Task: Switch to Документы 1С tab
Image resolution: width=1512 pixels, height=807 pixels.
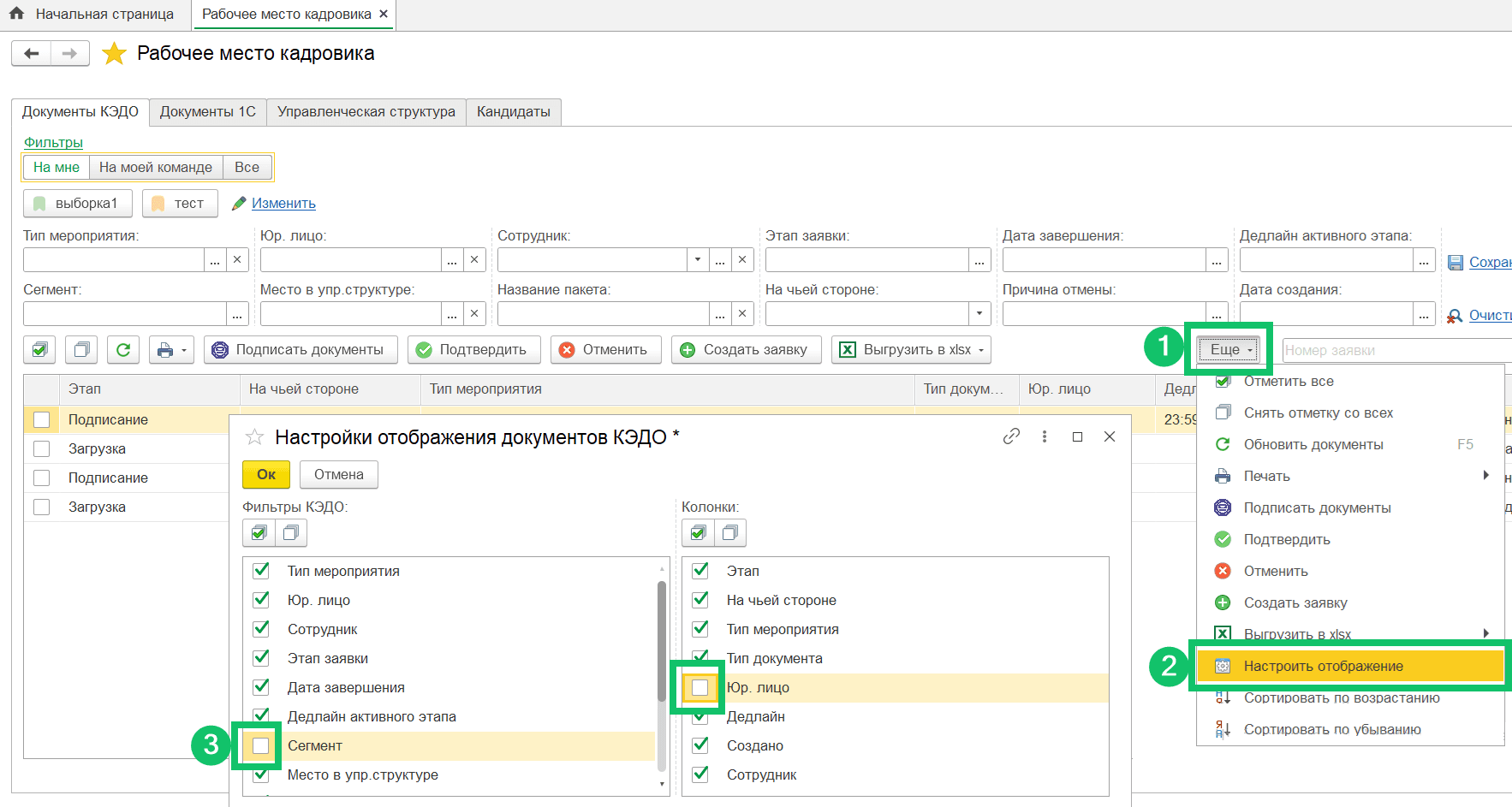Action: coord(208,111)
